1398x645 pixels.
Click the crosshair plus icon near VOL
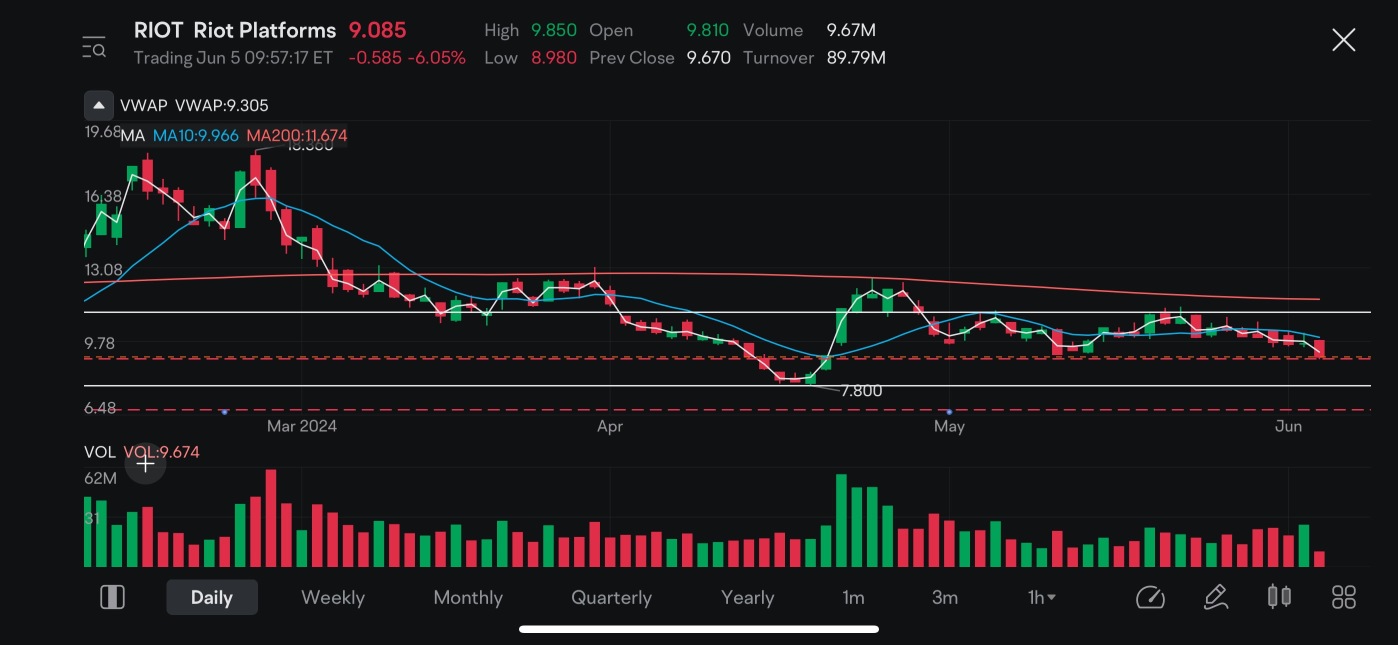click(x=145, y=464)
